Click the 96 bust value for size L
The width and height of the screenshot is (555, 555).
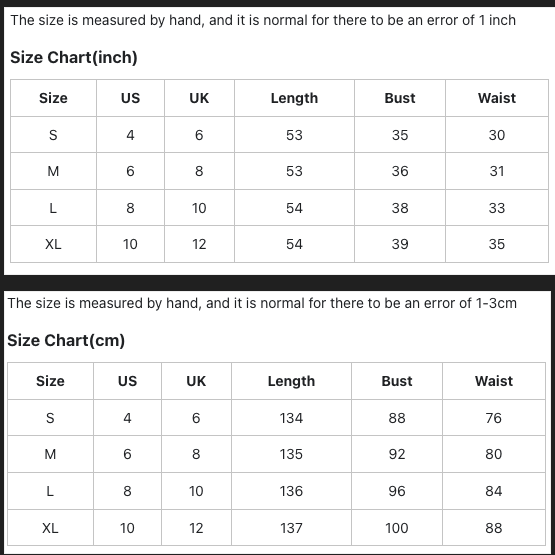[x=396, y=491]
